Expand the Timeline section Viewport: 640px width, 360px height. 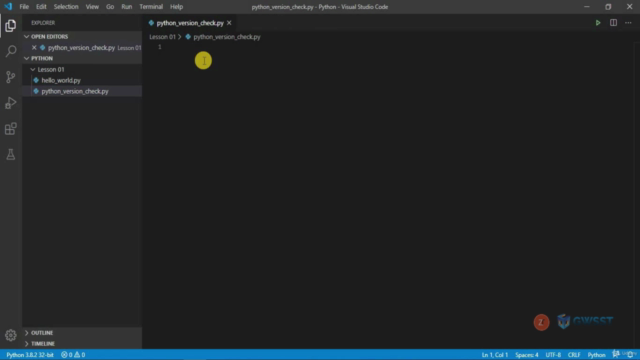point(43,344)
